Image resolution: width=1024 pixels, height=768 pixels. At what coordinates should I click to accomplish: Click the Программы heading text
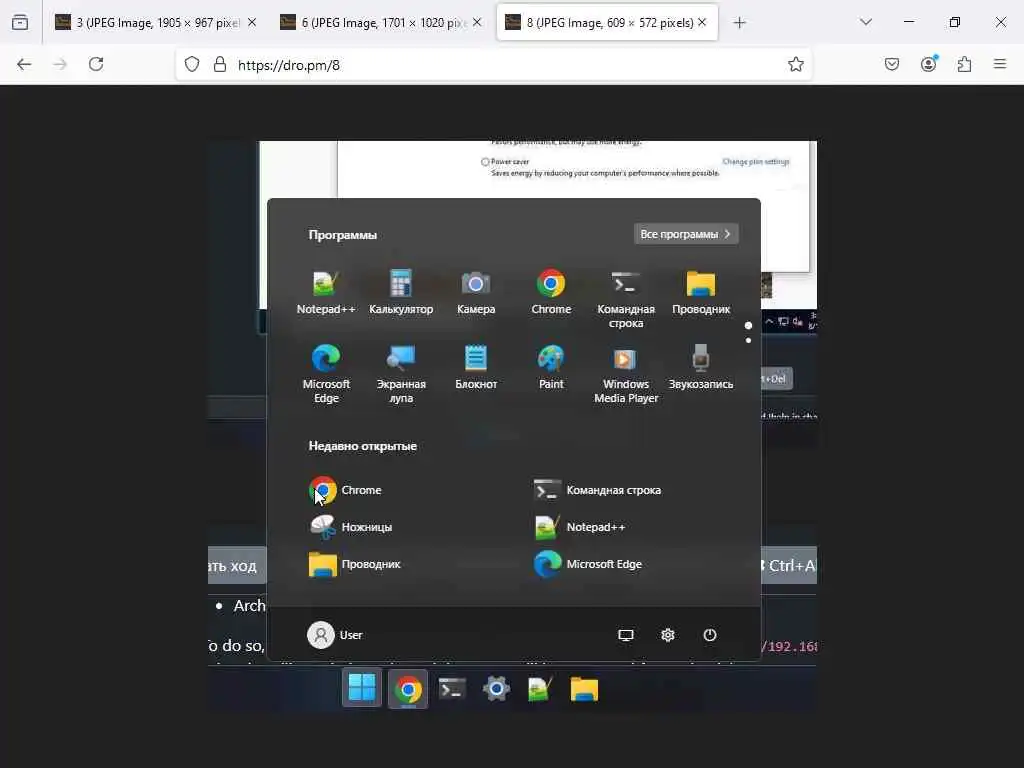coord(342,235)
